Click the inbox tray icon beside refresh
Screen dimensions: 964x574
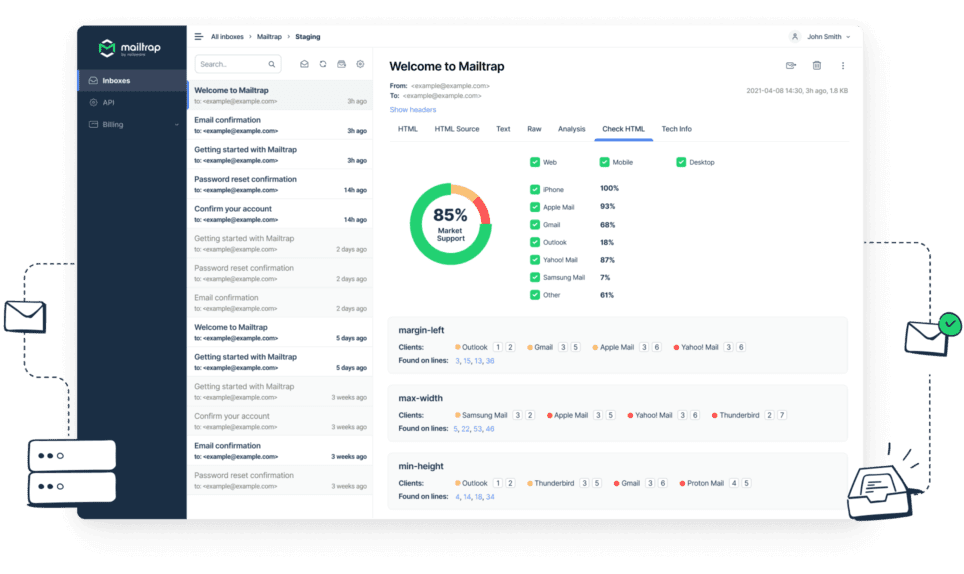pos(341,64)
